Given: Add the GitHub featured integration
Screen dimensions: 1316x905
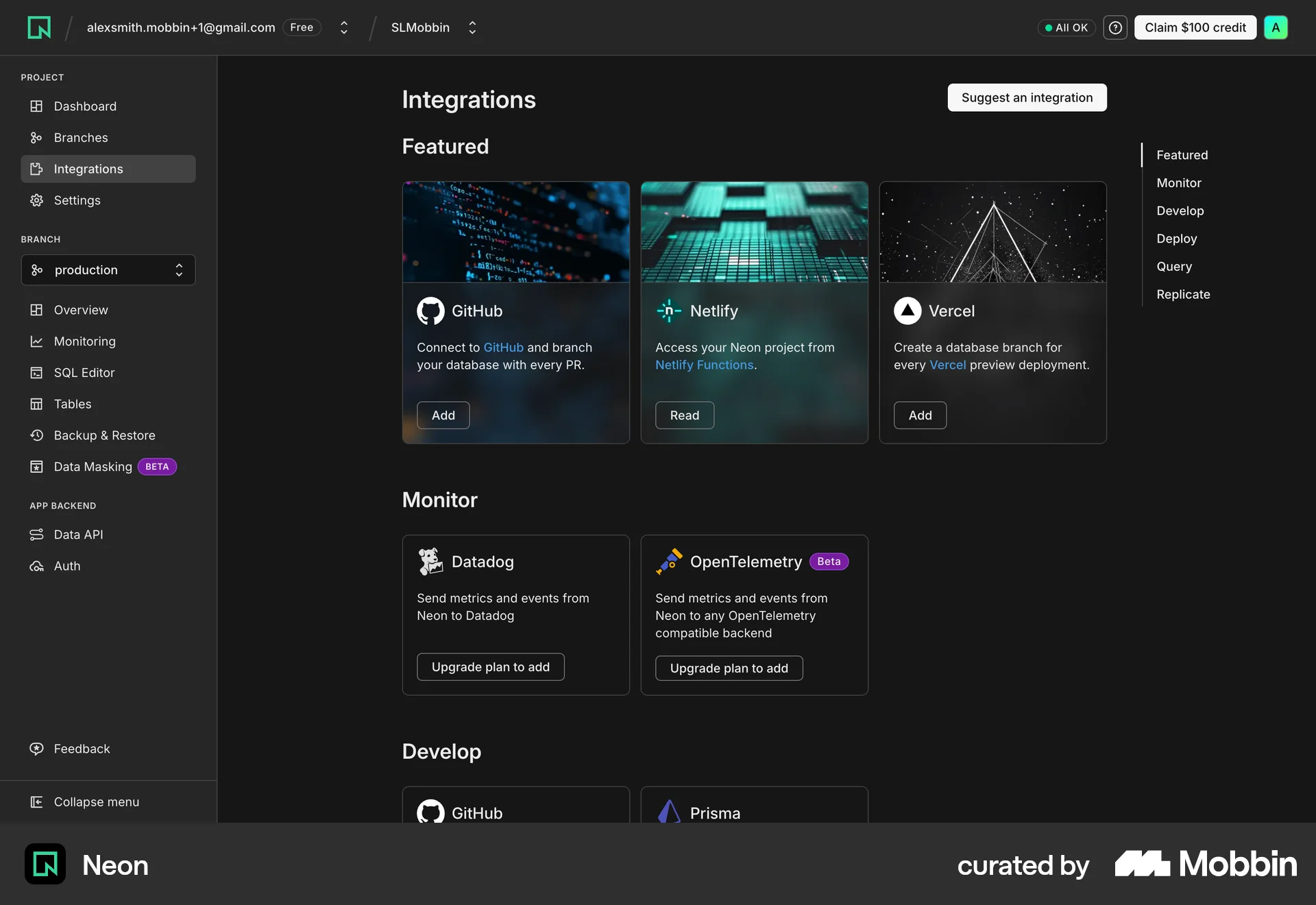Looking at the screenshot, I should pyautogui.click(x=443, y=415).
